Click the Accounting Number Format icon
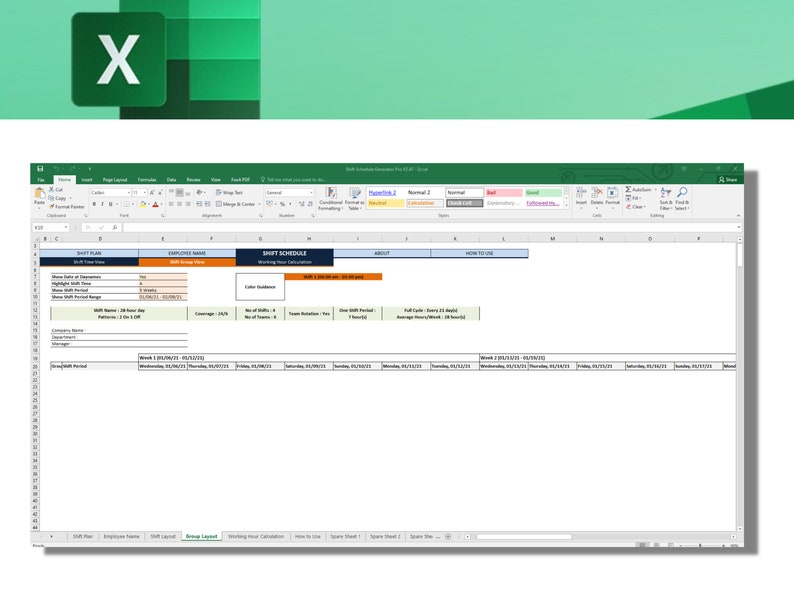Screen dimensions: 794x596 click(269, 204)
